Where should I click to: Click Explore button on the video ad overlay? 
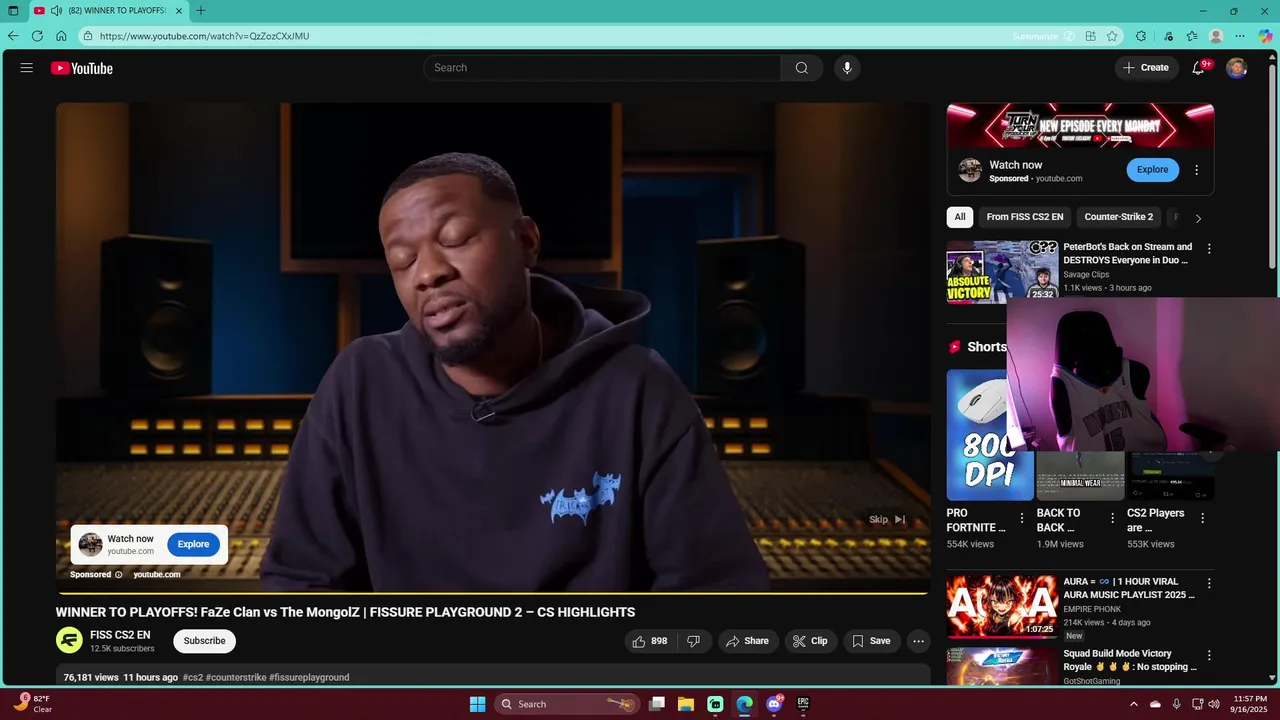click(x=193, y=544)
